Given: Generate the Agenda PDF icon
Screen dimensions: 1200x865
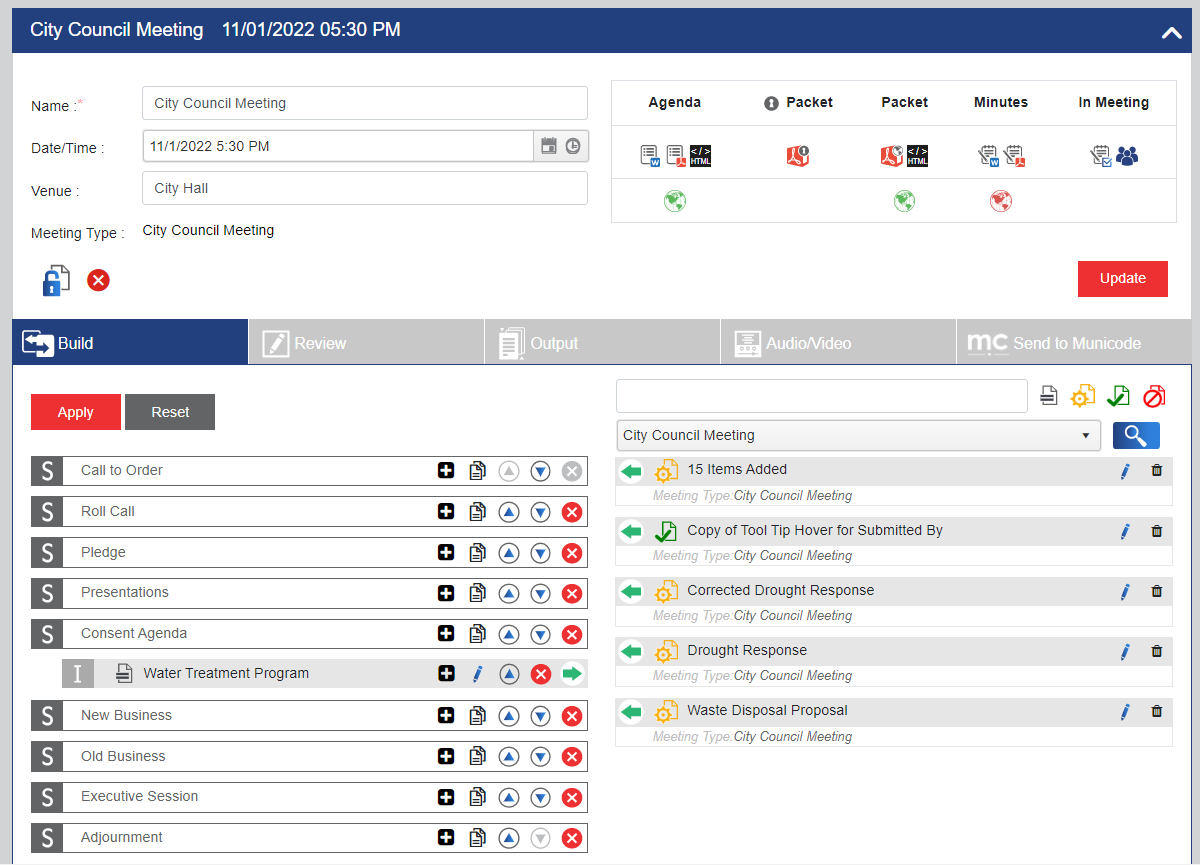Looking at the screenshot, I should (x=676, y=156).
